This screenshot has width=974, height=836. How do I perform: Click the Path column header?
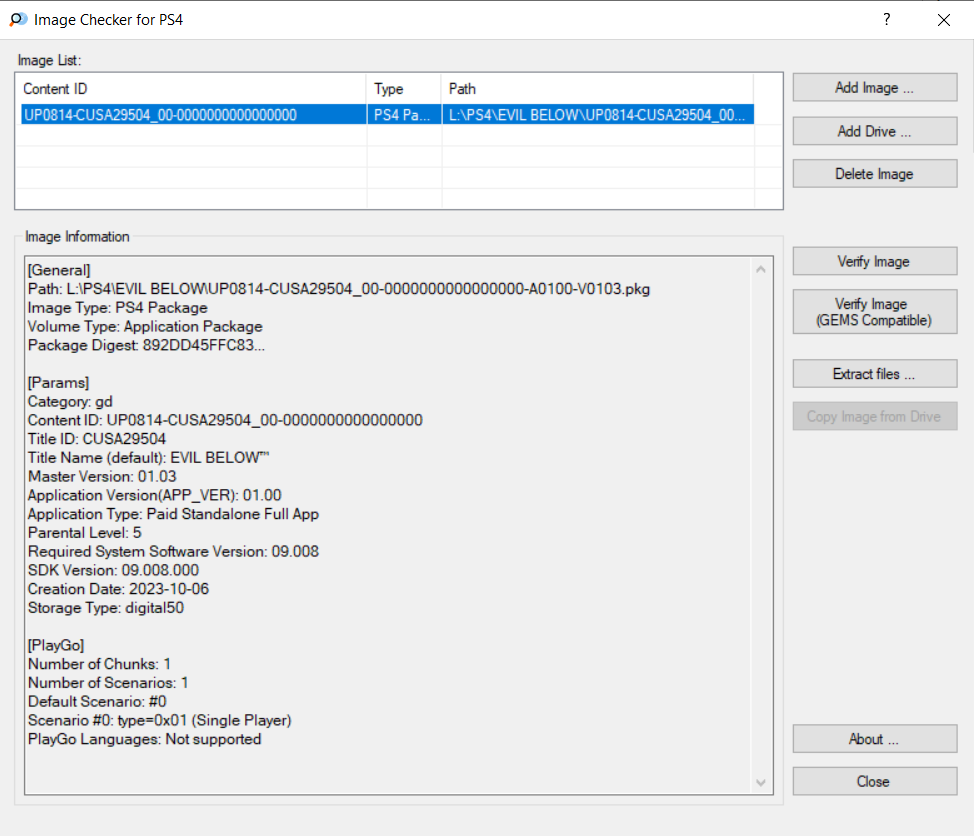click(x=598, y=89)
